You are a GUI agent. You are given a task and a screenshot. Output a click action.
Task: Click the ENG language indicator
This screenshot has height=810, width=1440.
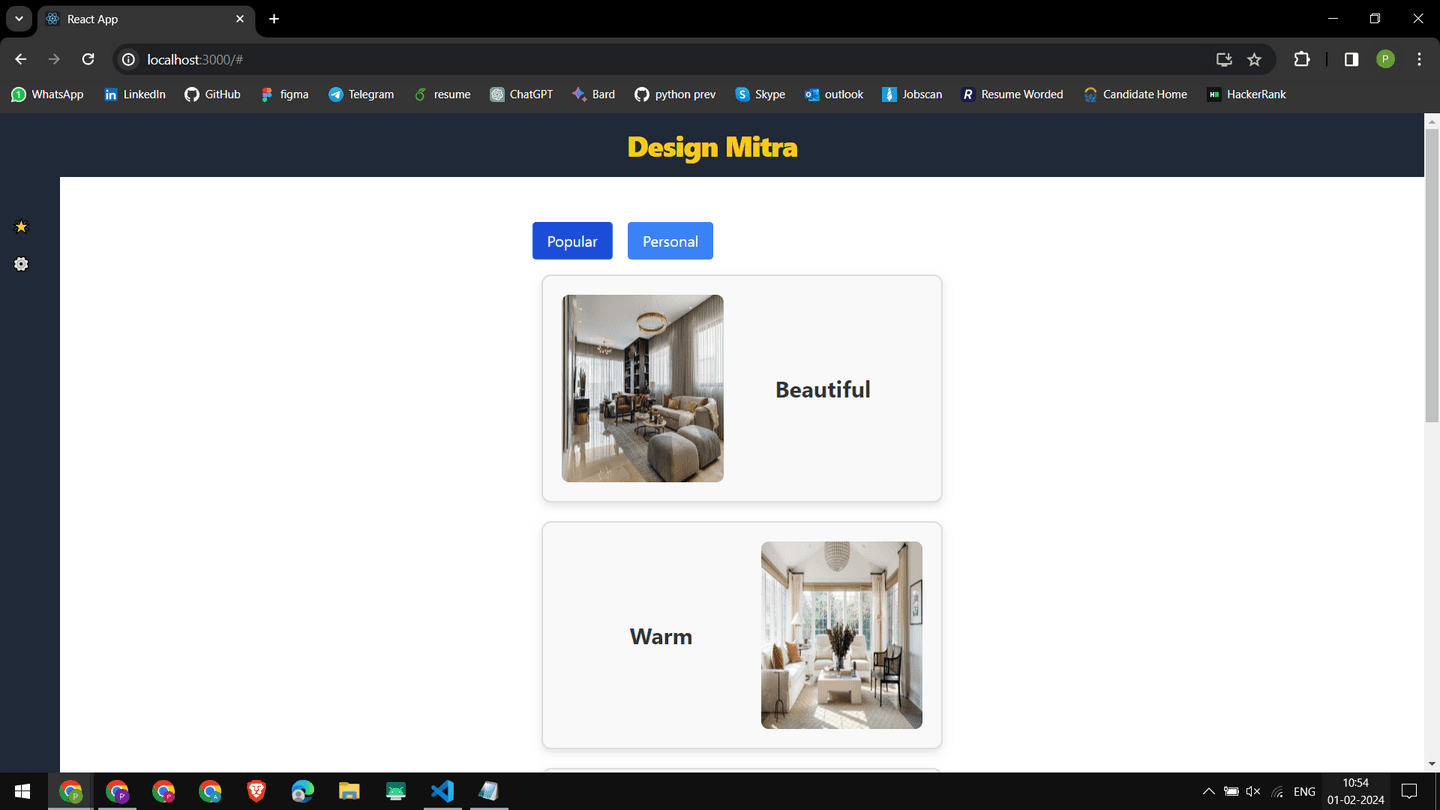[1304, 791]
